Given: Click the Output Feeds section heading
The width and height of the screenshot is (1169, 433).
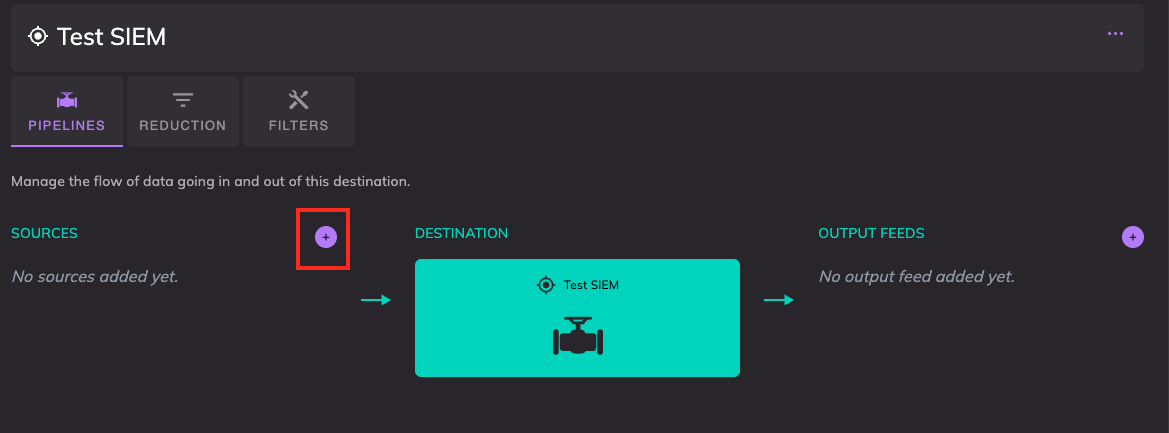Looking at the screenshot, I should pos(871,233).
